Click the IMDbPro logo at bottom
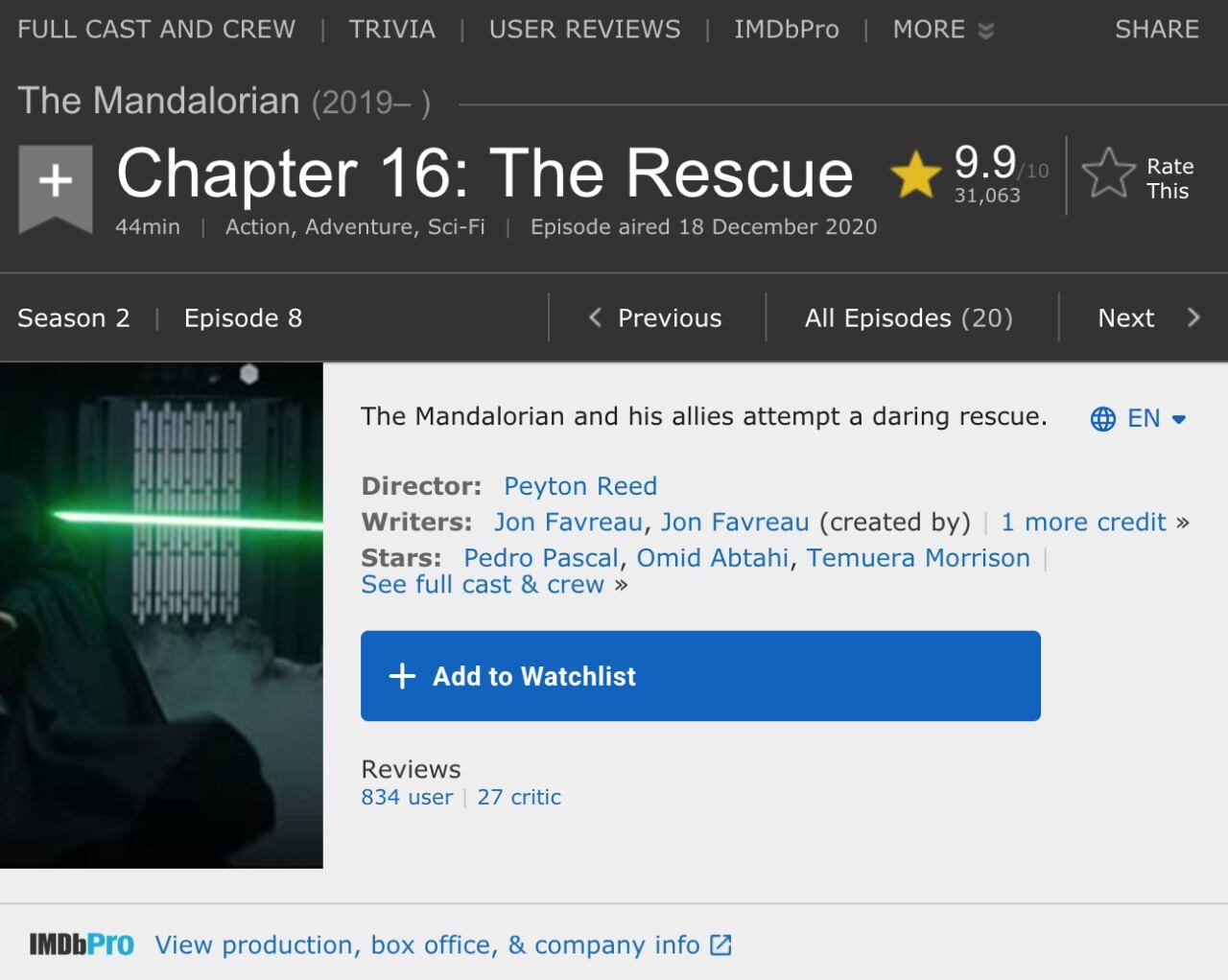The width and height of the screenshot is (1228, 980). (82, 945)
